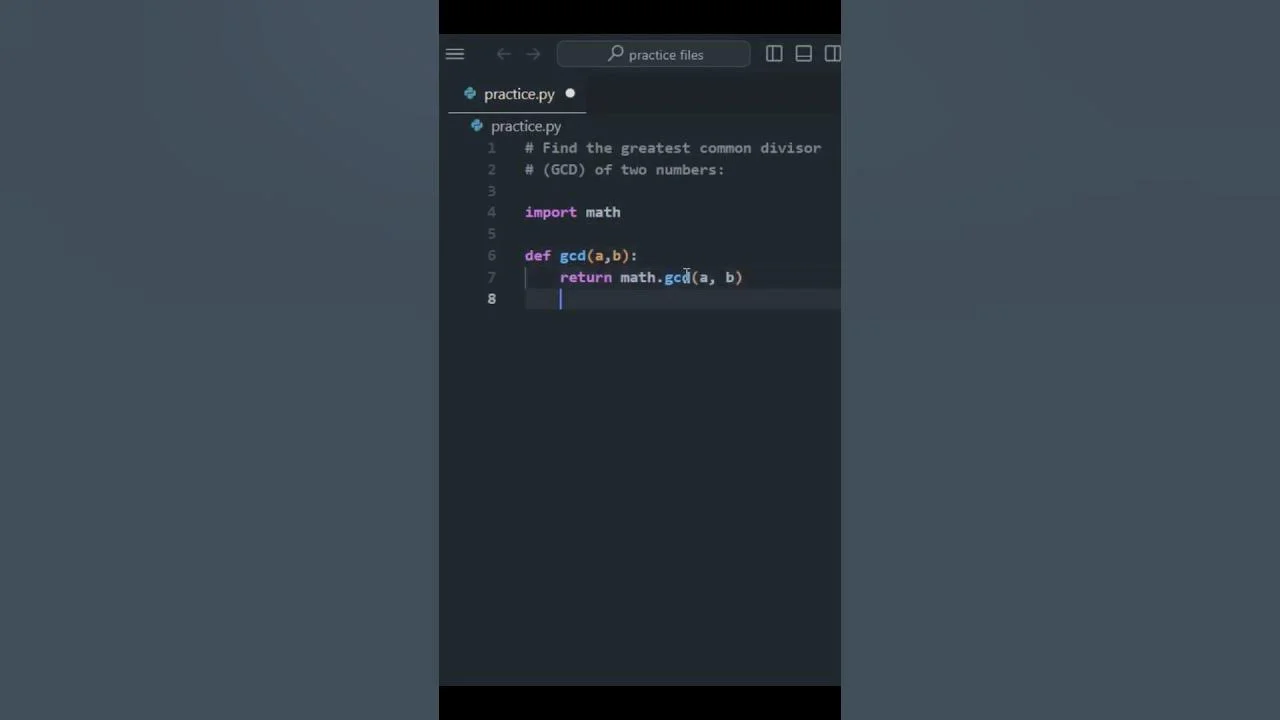Click the Python icon on practice.py tab
This screenshot has height=720, width=1280.
[470, 93]
